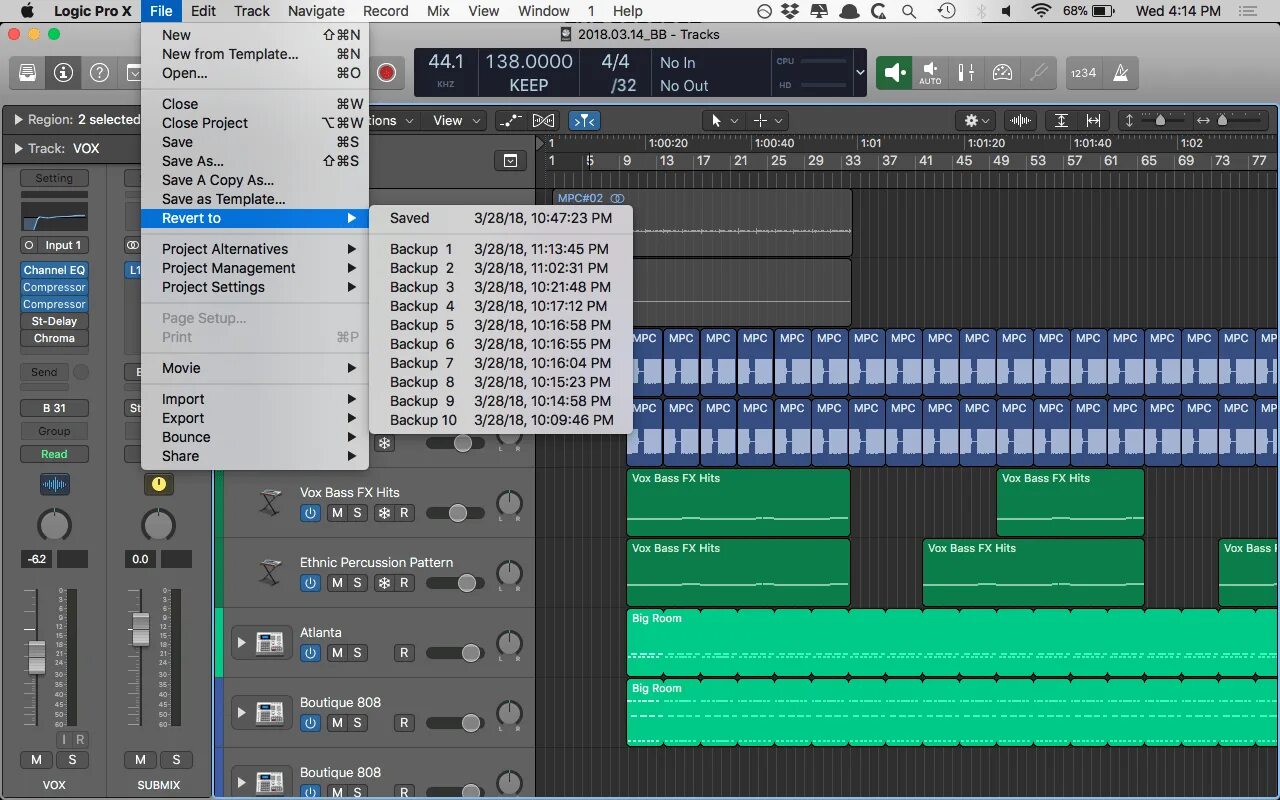Record-enable the Atlanta track
The image size is (1280, 800).
(404, 653)
